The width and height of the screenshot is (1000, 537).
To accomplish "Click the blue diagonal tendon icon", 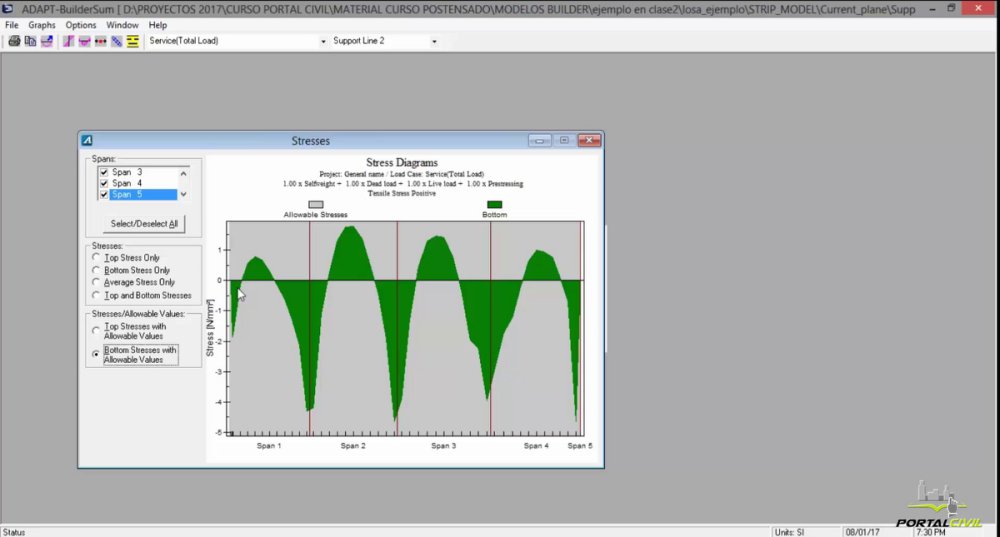I will (x=116, y=41).
